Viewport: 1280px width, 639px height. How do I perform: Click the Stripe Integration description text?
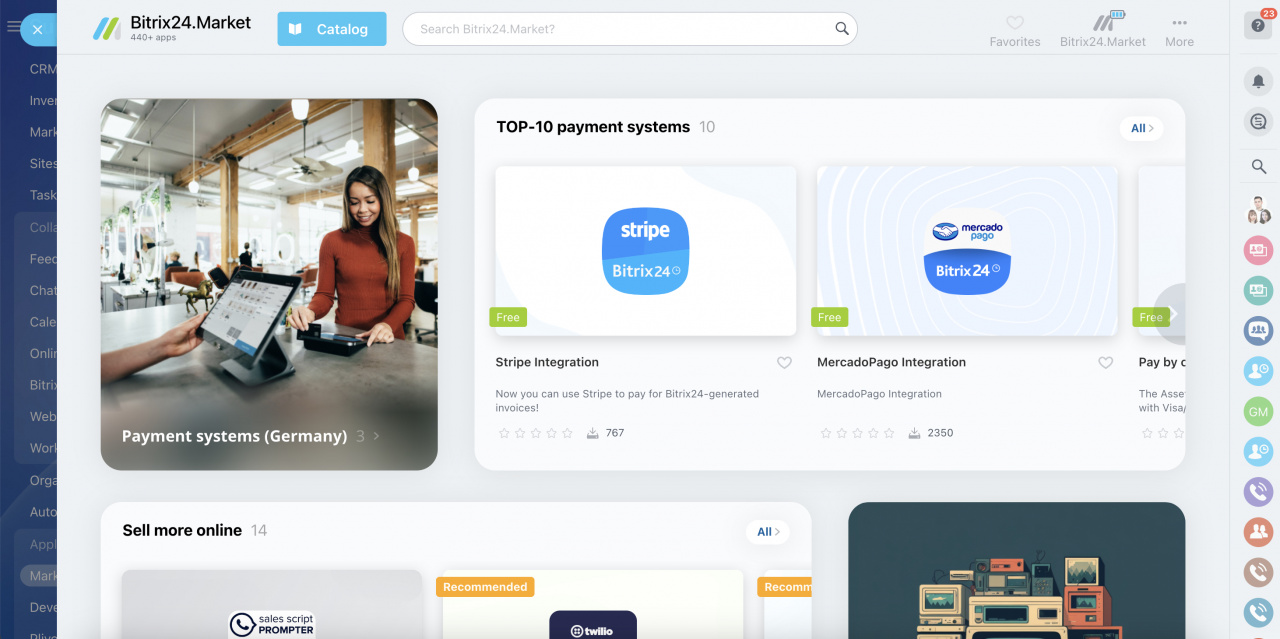627,401
